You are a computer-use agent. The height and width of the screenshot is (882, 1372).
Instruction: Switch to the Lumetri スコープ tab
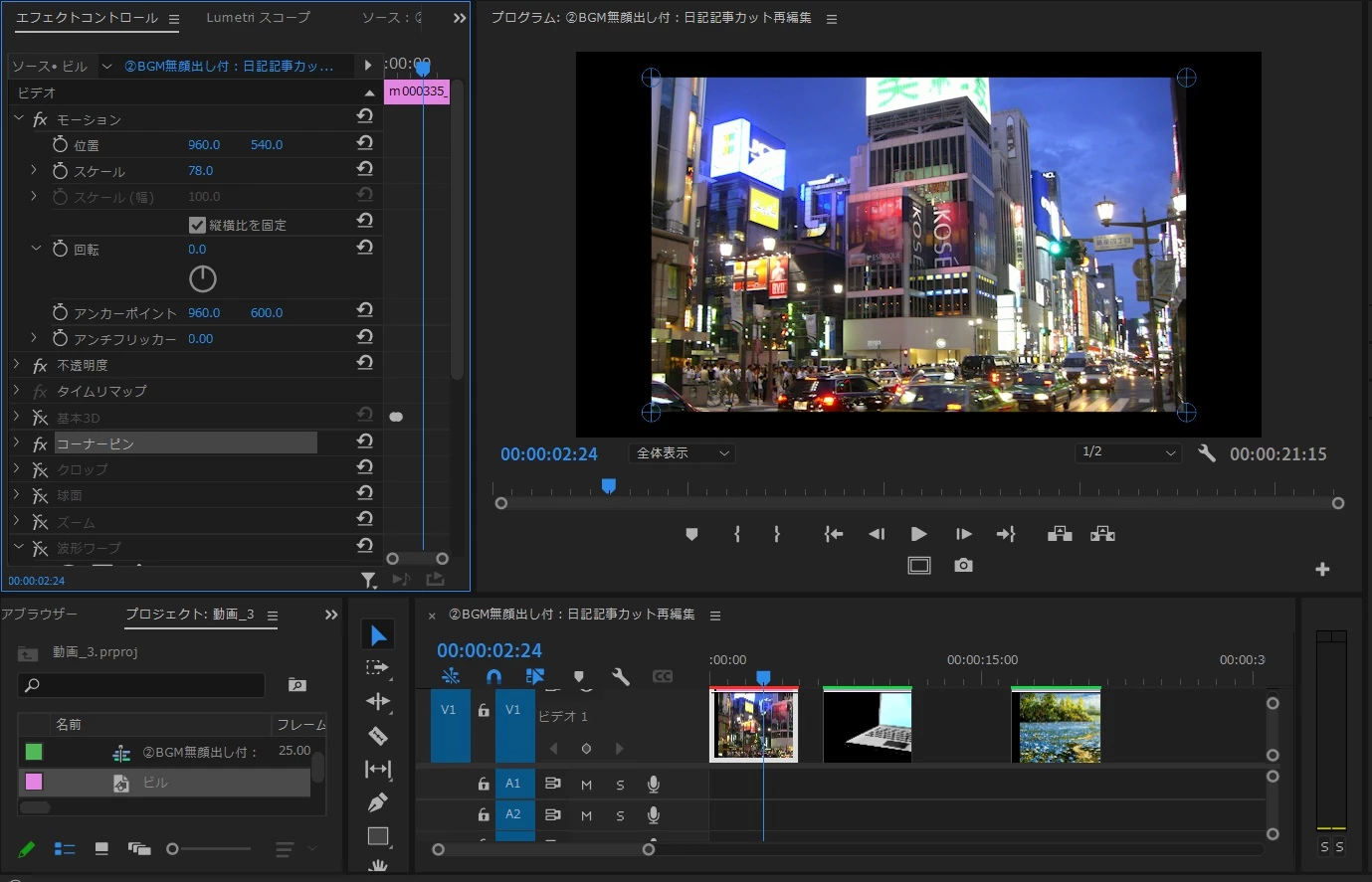(x=258, y=18)
